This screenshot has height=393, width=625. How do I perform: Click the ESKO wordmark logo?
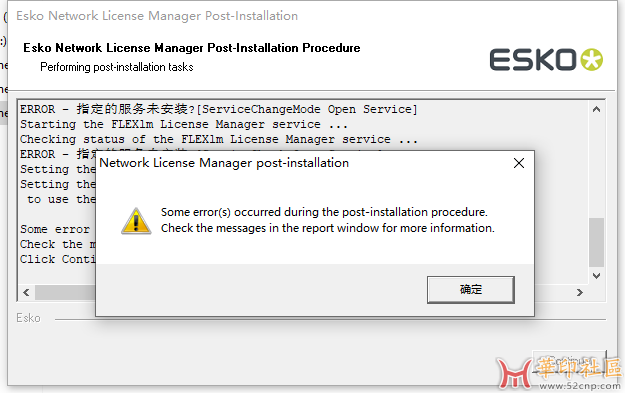coord(533,60)
